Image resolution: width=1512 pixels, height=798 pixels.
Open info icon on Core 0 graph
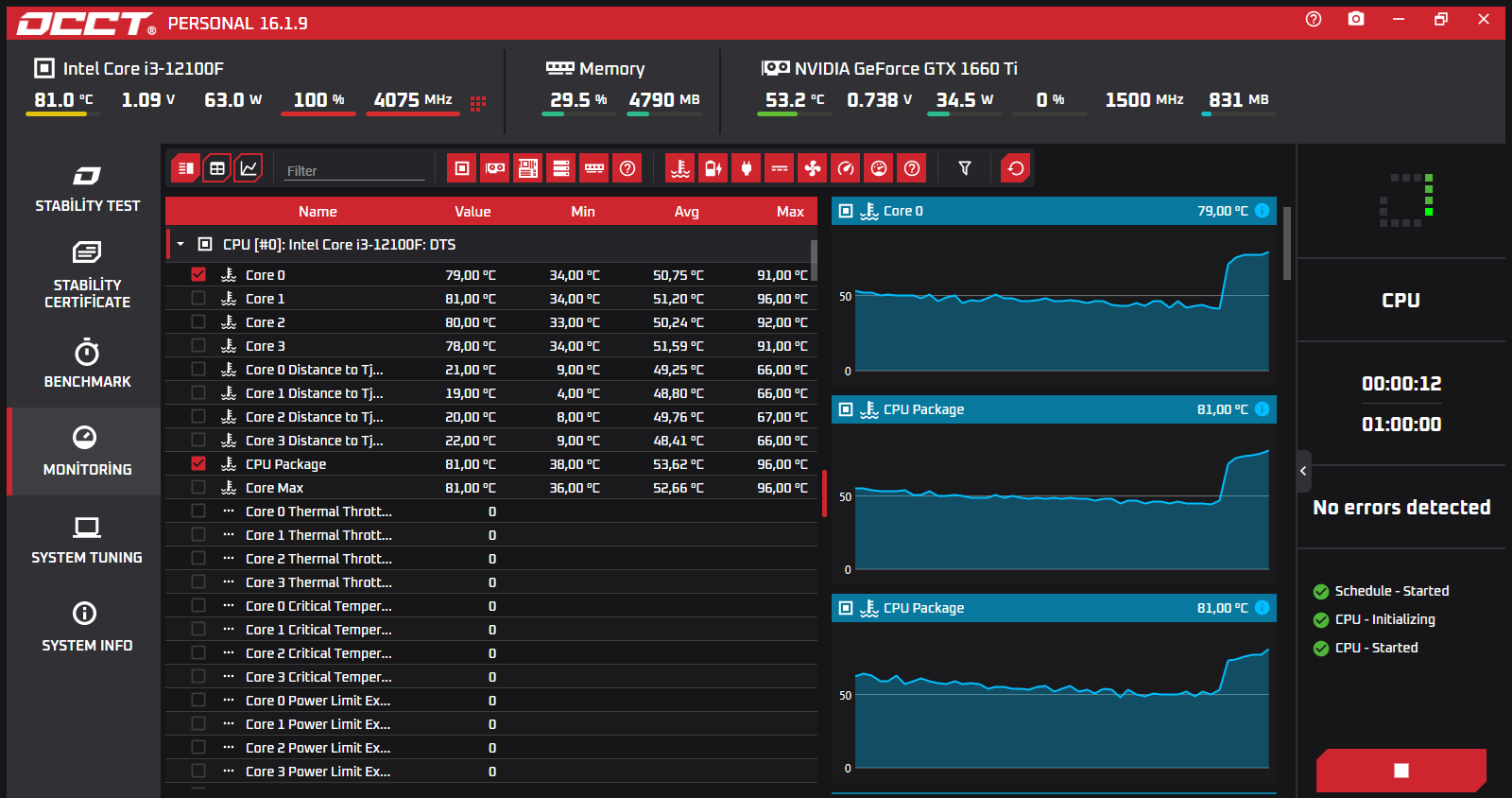pyautogui.click(x=1262, y=211)
